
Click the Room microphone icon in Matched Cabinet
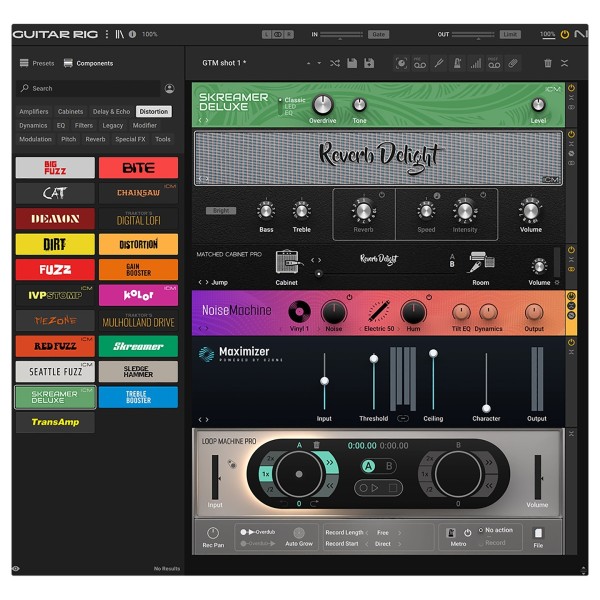click(x=482, y=262)
